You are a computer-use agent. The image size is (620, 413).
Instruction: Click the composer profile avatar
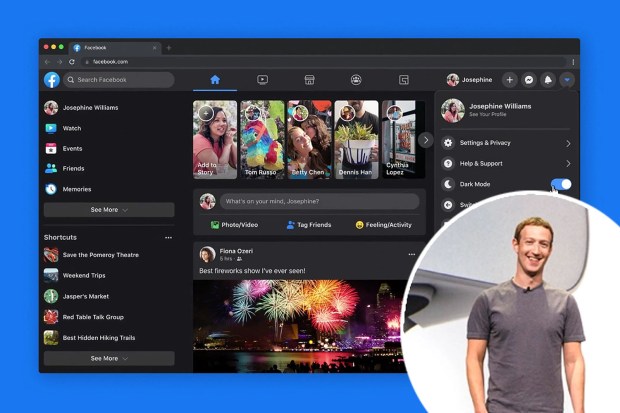[x=207, y=201]
